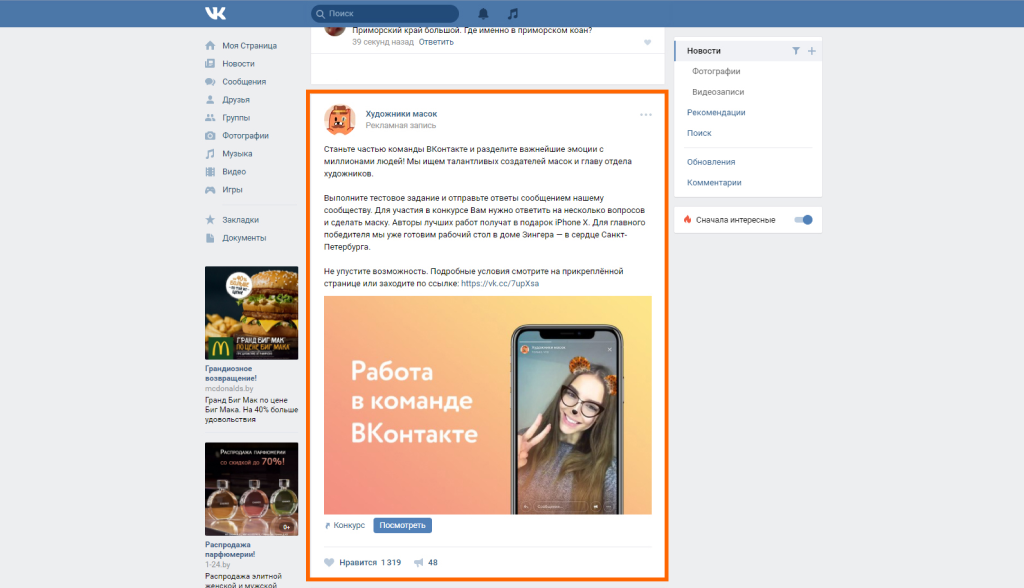Open Рекомендации in right panel
The width and height of the screenshot is (1024, 588).
pyautogui.click(x=716, y=112)
